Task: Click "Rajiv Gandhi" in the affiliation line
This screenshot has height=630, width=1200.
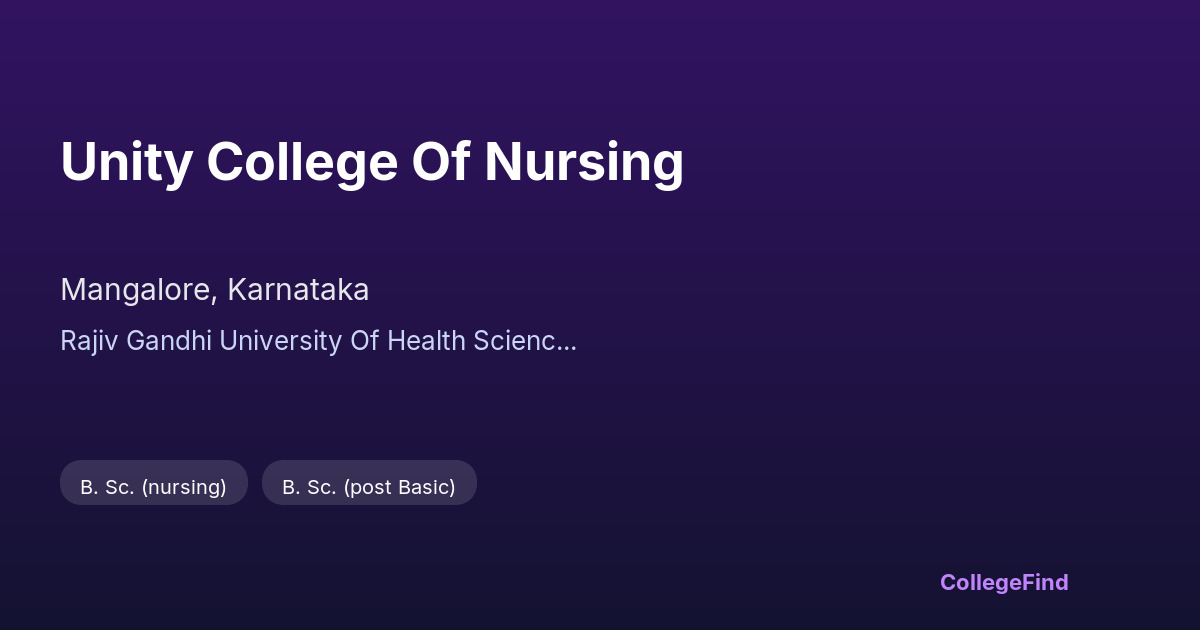Action: coord(136,341)
